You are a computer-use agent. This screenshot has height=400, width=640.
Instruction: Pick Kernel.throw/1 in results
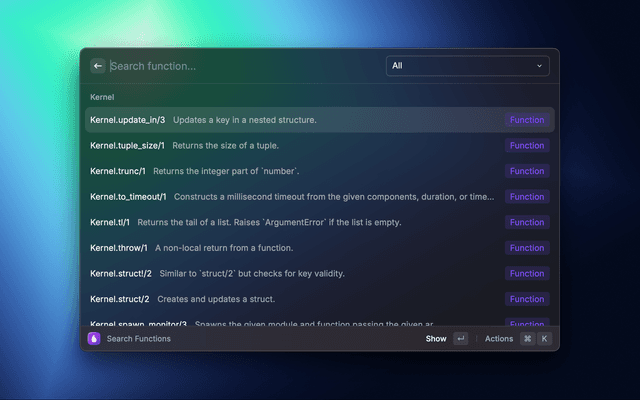click(x=290, y=248)
